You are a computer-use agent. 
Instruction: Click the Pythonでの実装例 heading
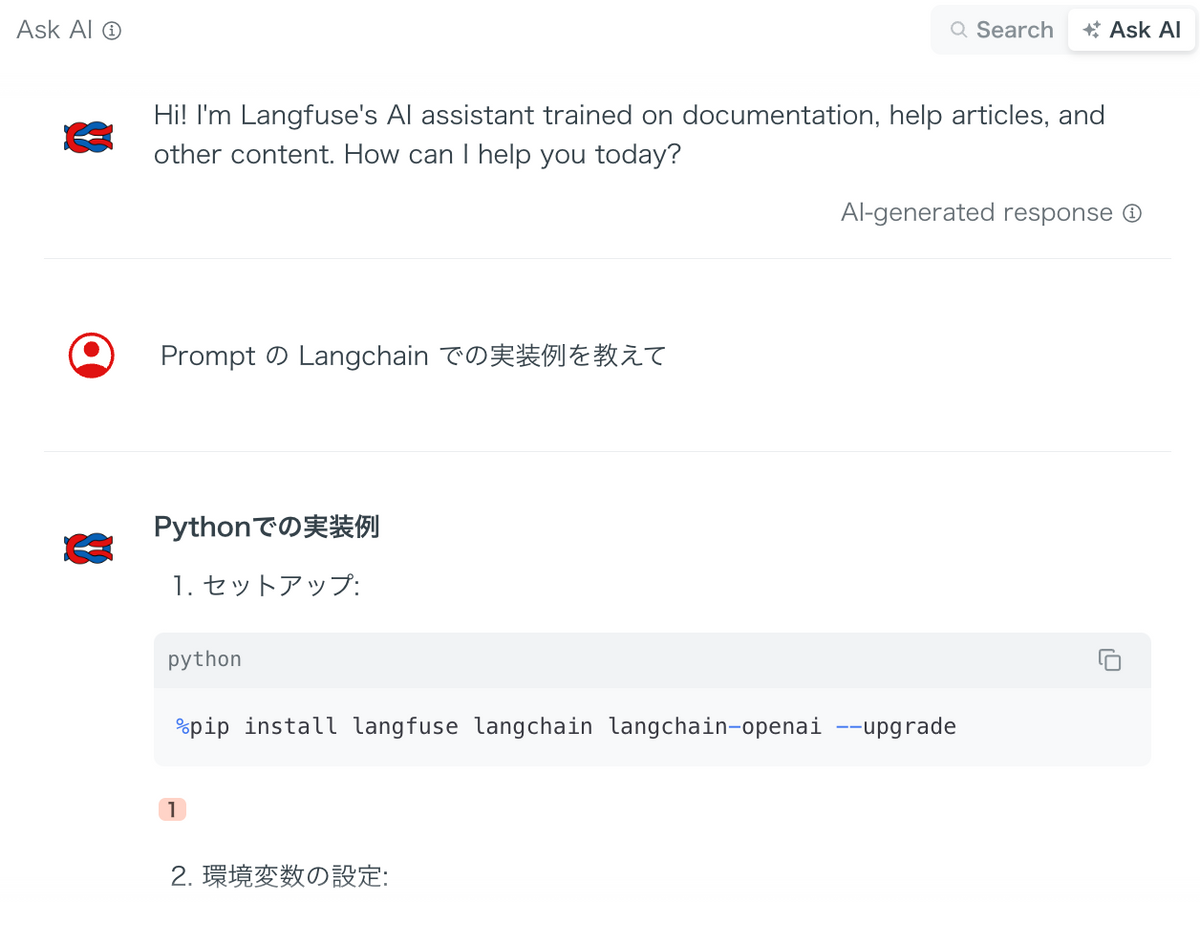click(x=266, y=527)
